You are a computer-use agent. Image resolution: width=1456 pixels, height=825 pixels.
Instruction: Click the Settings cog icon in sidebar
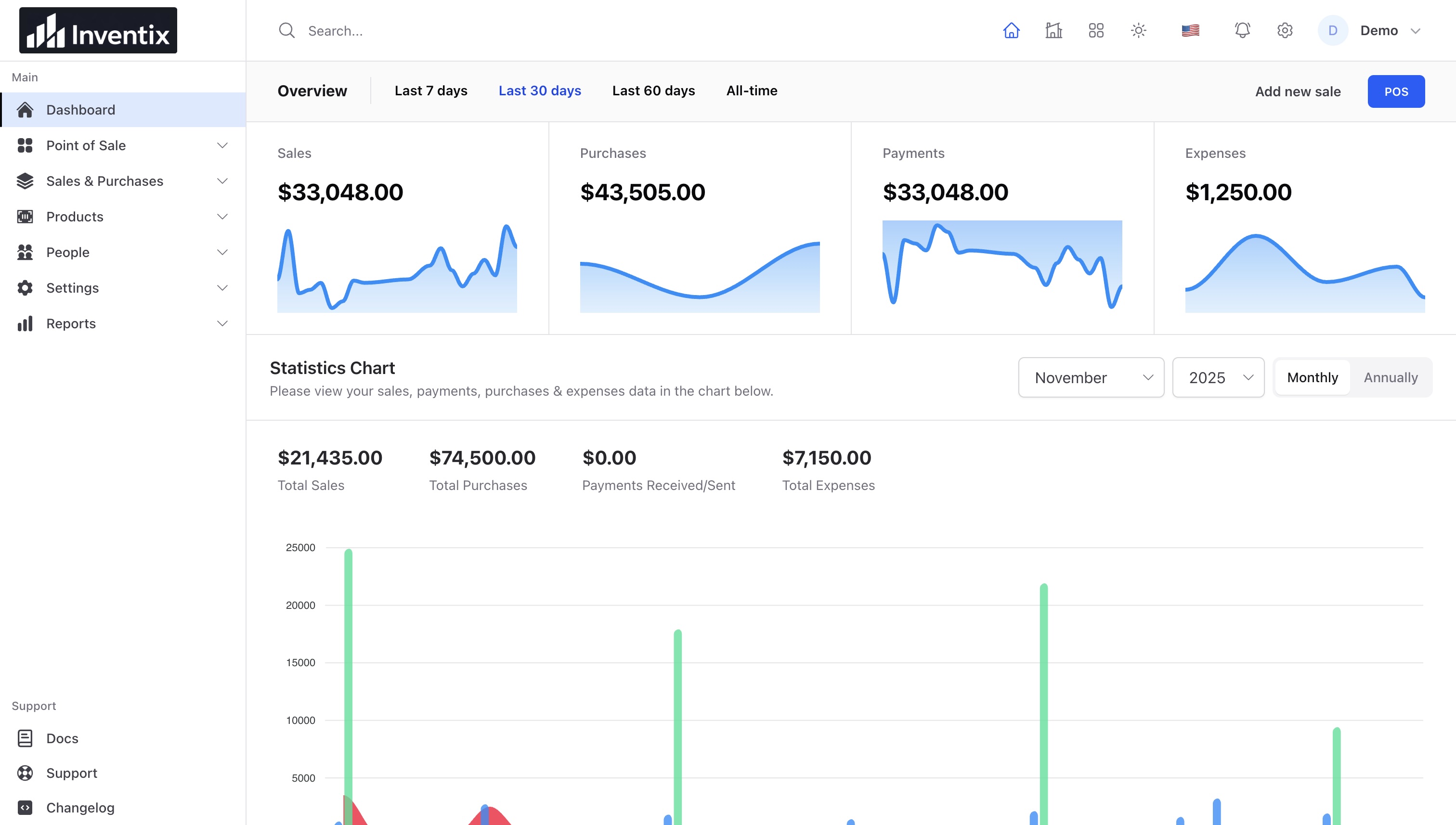click(25, 288)
